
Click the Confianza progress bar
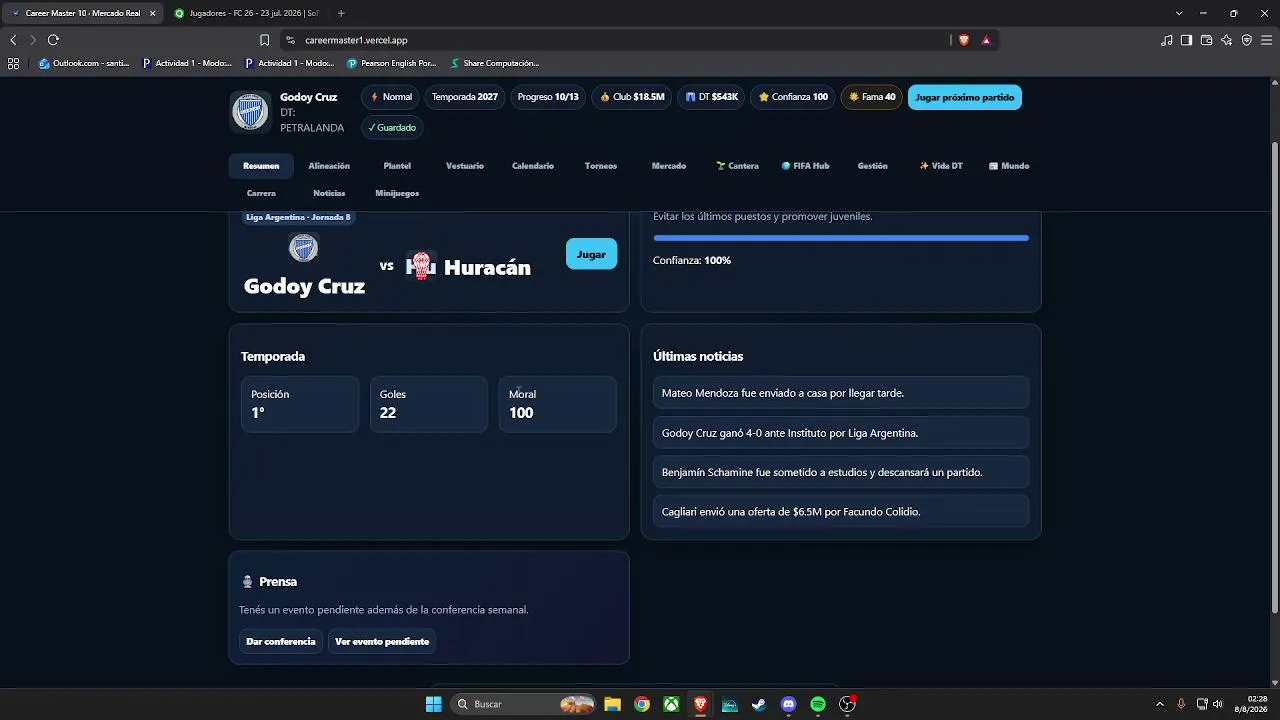click(841, 238)
